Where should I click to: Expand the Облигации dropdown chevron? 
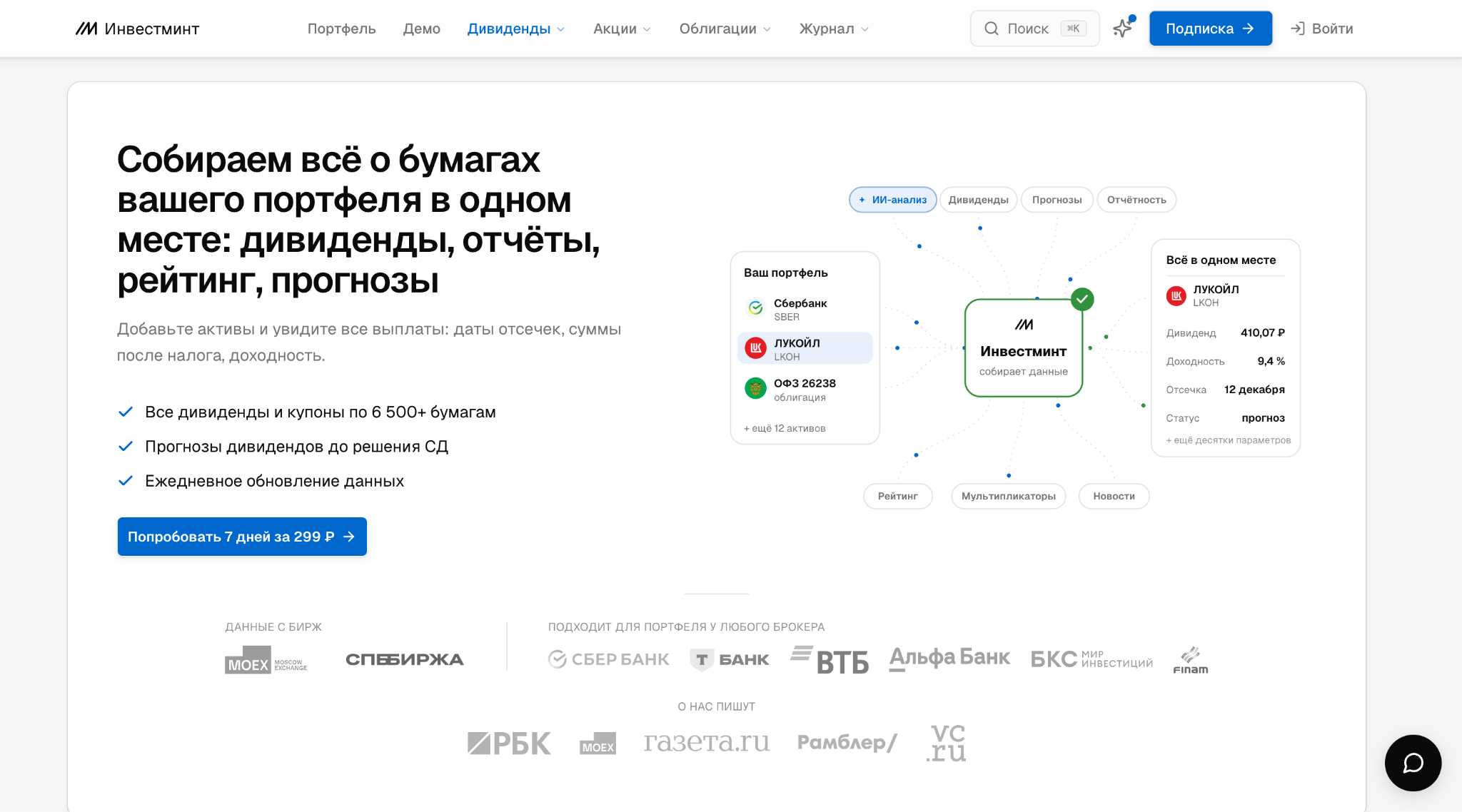tap(767, 29)
